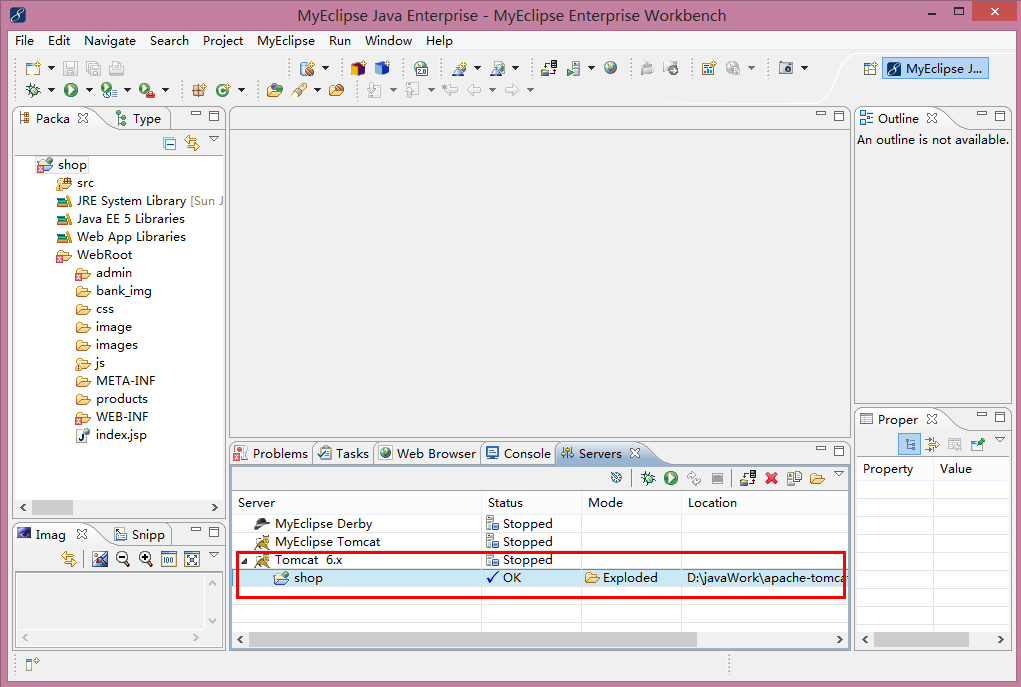Click the Show Categories icon in Properties panel
The height and width of the screenshot is (687, 1021).
[909, 445]
